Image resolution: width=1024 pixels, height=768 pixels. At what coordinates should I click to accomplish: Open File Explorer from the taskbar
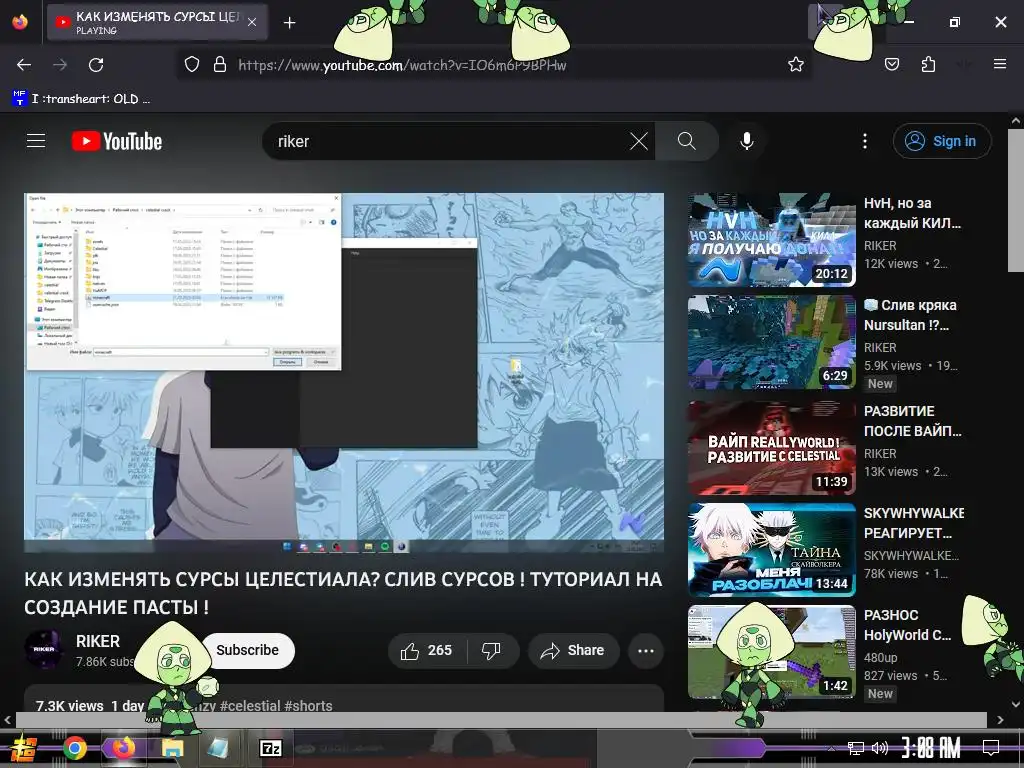pyautogui.click(x=173, y=748)
